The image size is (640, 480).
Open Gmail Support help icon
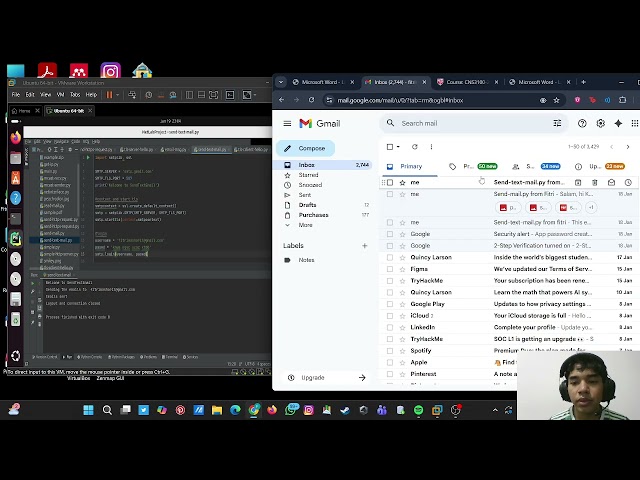[x=582, y=123]
